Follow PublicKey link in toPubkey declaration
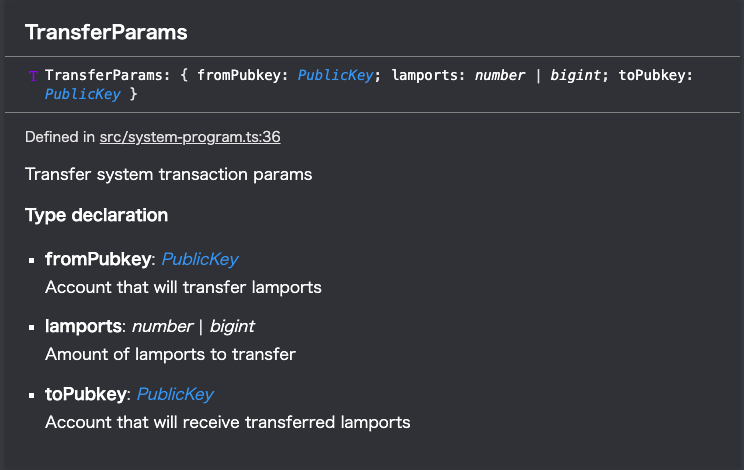This screenshot has height=470, width=744. [175, 394]
